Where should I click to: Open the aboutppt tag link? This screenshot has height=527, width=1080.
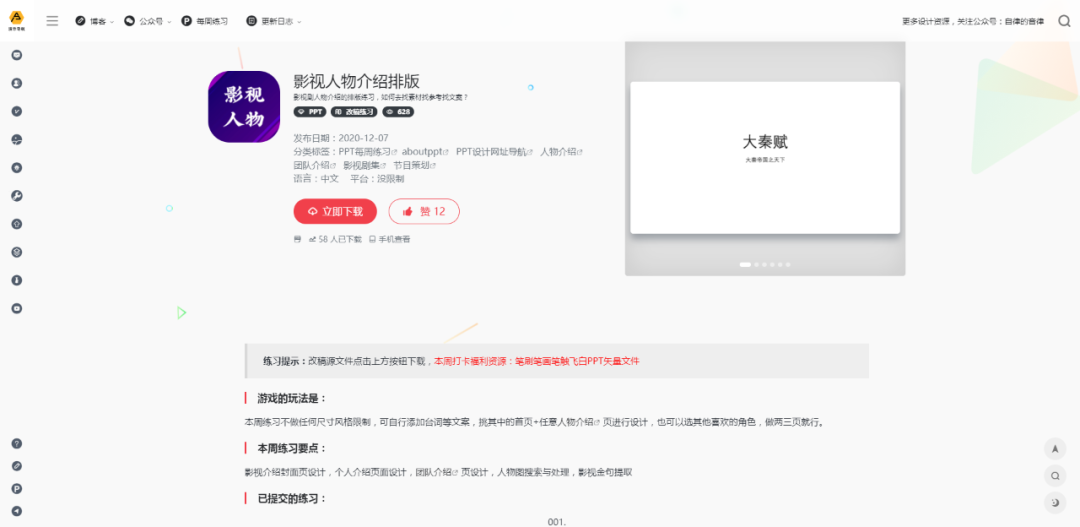click(425, 152)
